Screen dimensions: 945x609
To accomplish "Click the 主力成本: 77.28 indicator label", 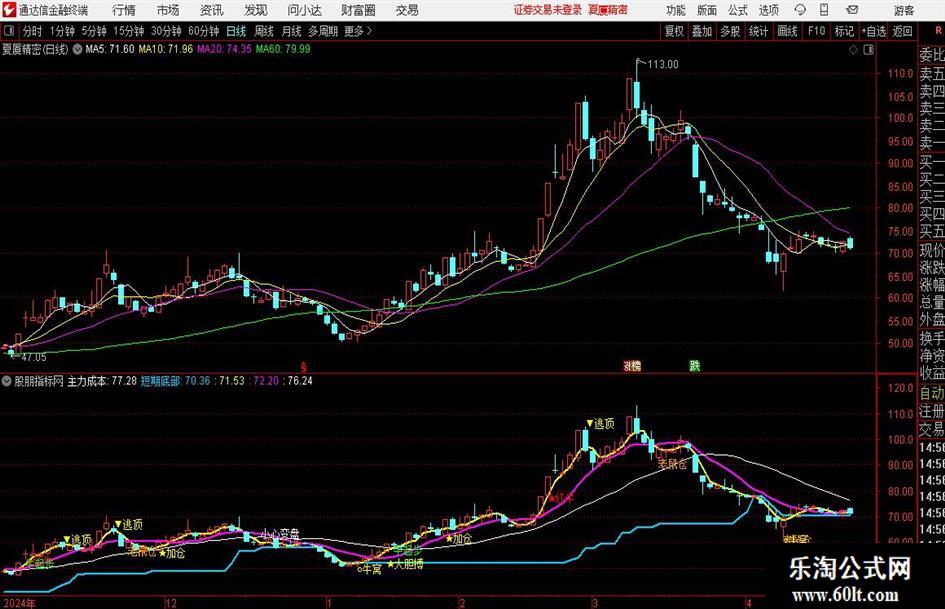I will (x=102, y=381).
